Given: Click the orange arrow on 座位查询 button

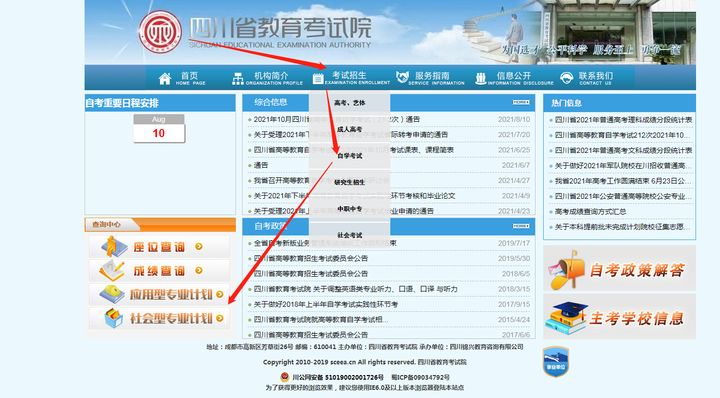Looking at the screenshot, I should pos(199,247).
